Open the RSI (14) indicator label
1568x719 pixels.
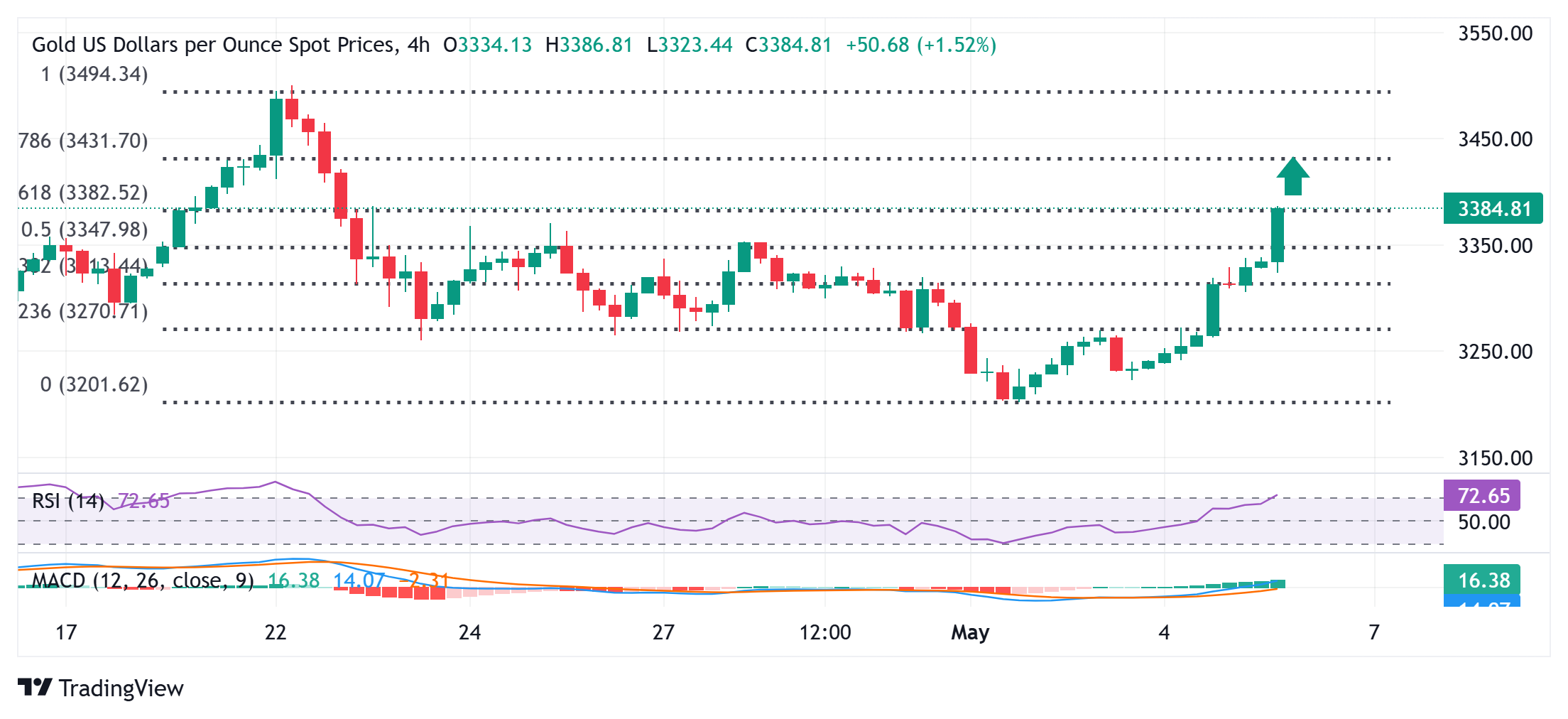68,502
